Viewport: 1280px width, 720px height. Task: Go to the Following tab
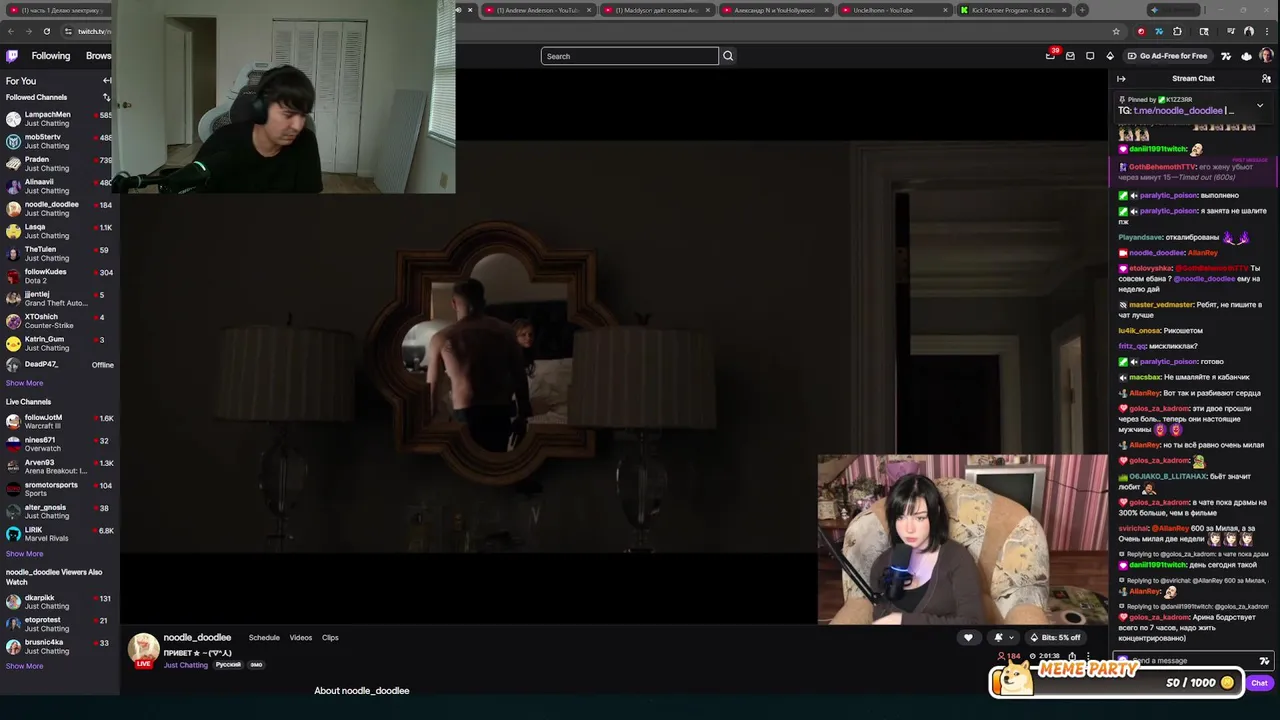50,56
